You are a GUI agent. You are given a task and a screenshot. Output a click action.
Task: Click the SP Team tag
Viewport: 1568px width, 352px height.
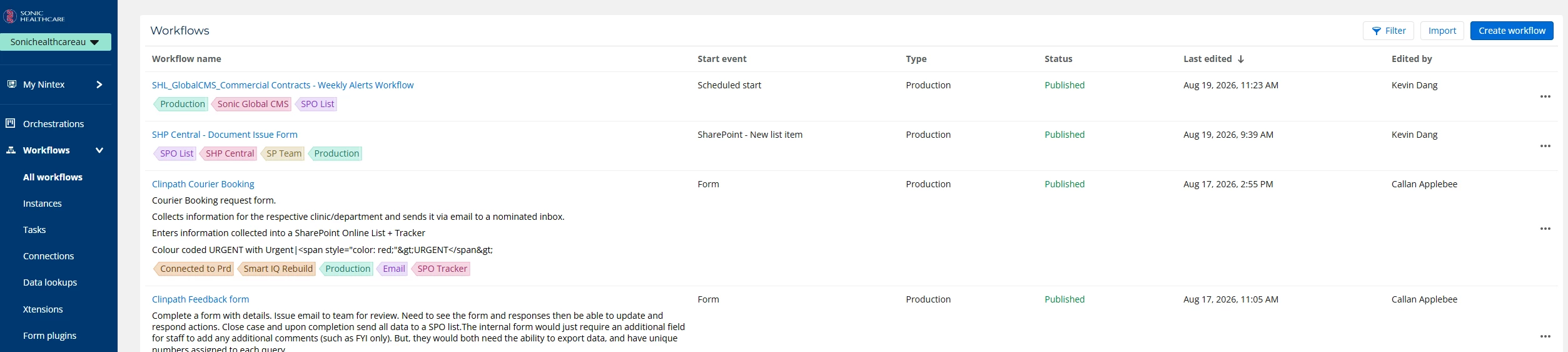[x=282, y=153]
